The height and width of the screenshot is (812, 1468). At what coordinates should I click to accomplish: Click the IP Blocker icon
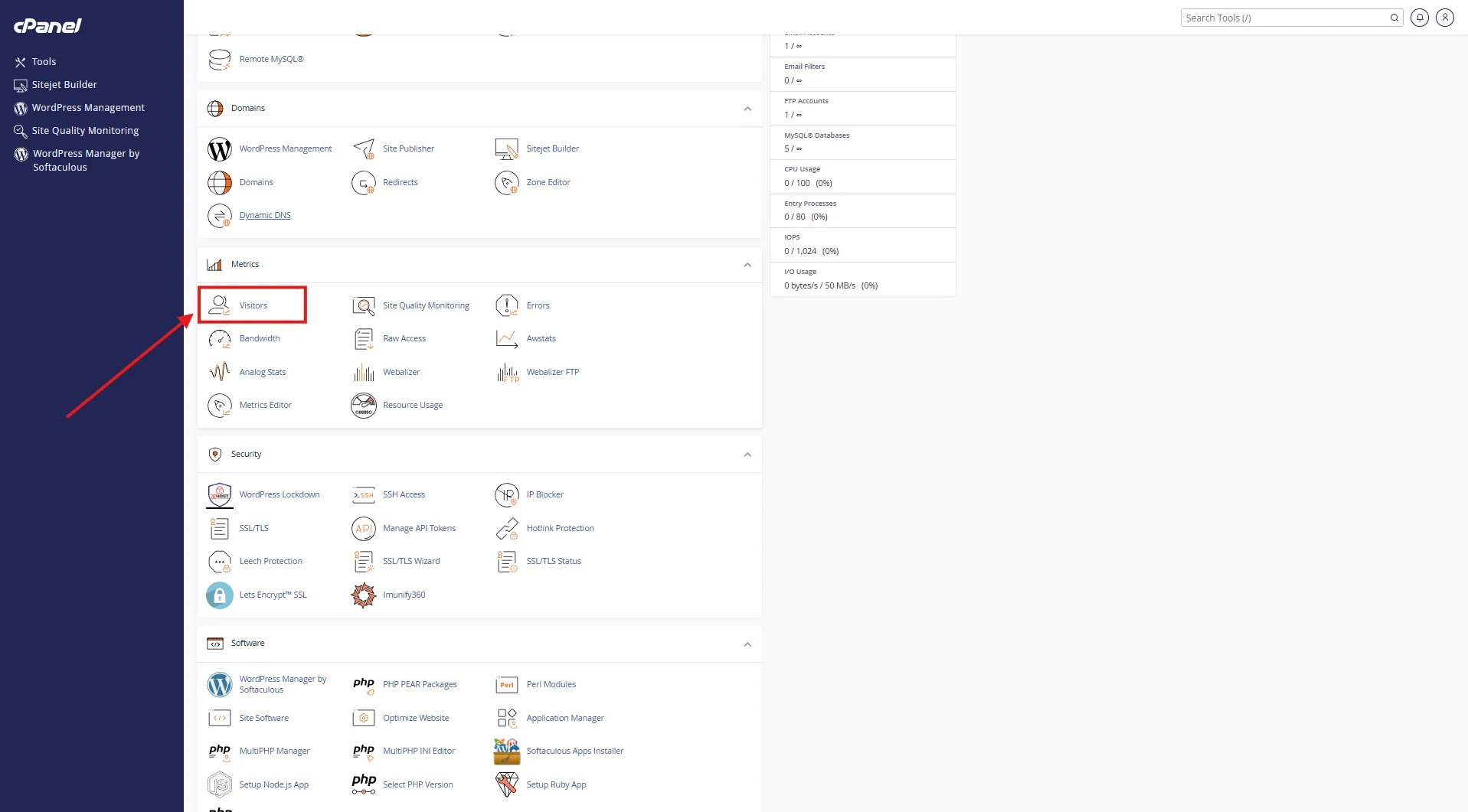(507, 494)
